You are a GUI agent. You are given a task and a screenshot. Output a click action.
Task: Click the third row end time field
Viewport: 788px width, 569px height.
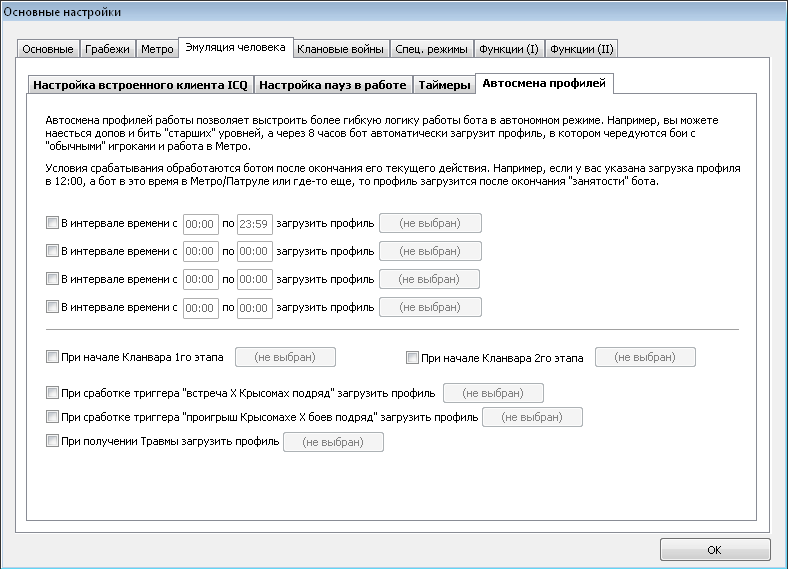pos(255,279)
